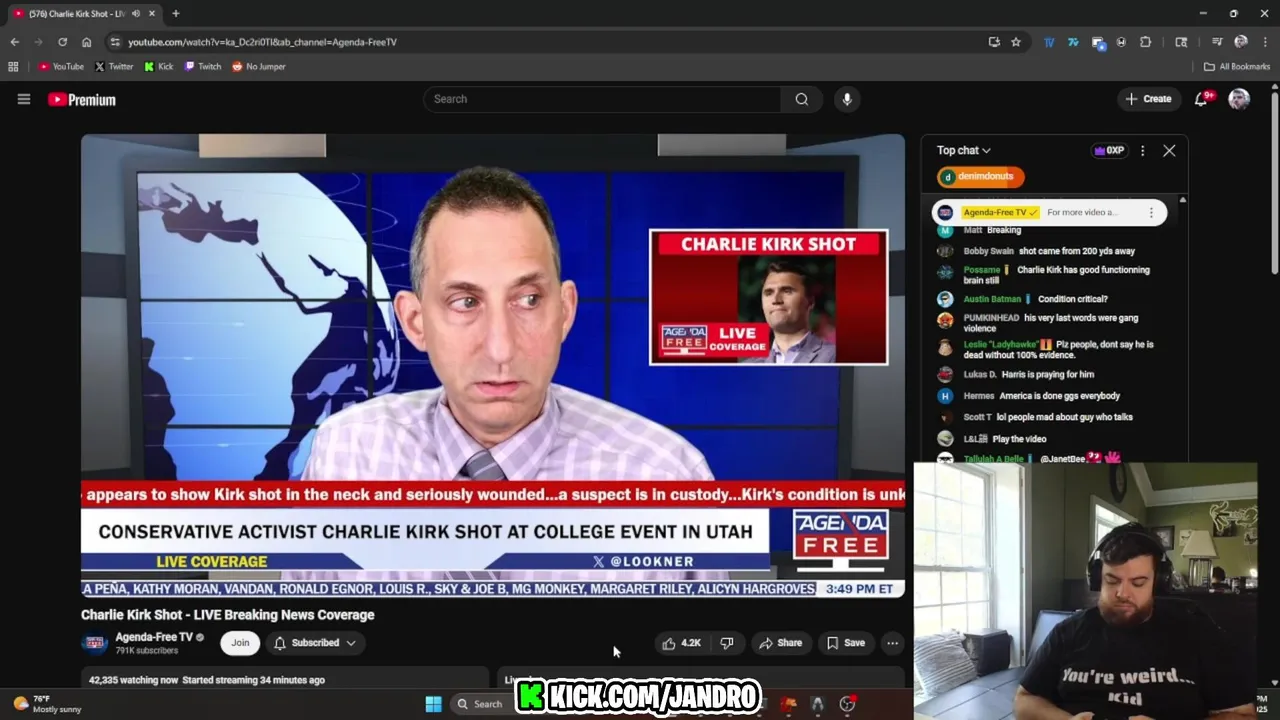Open the media controls music note

(x=1217, y=42)
